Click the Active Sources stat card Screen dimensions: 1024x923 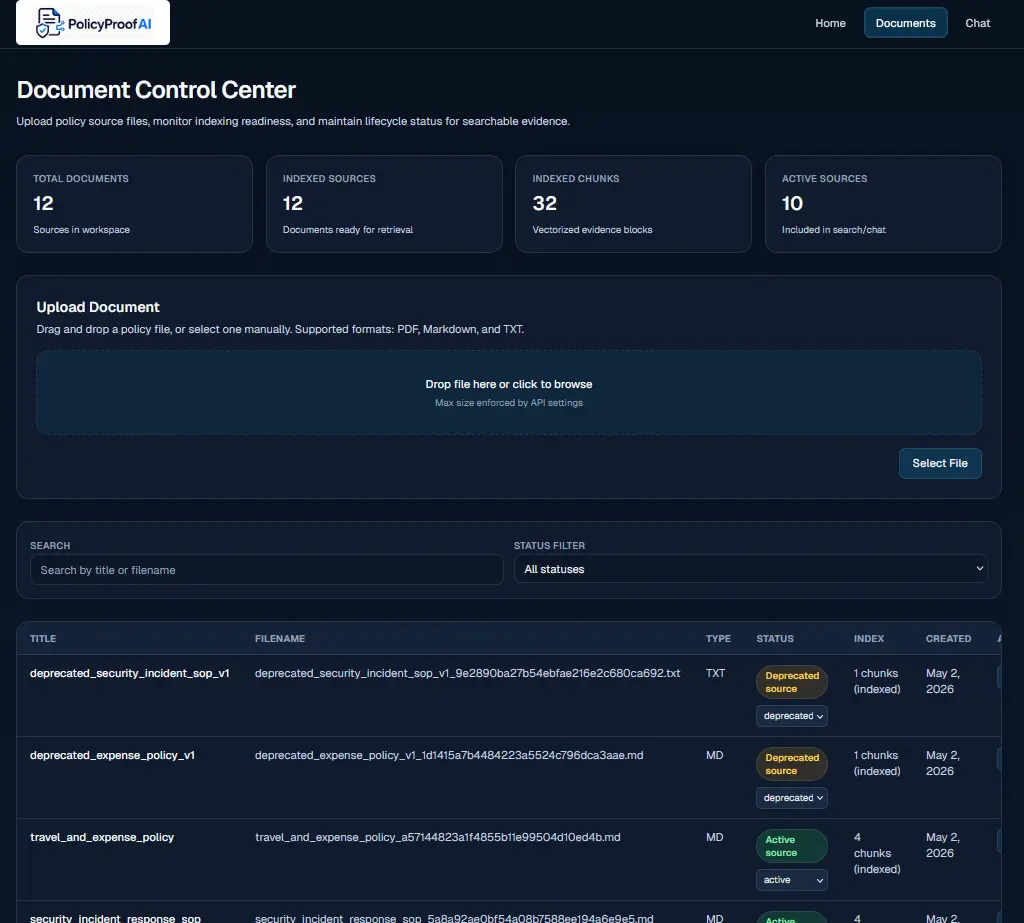coord(883,204)
